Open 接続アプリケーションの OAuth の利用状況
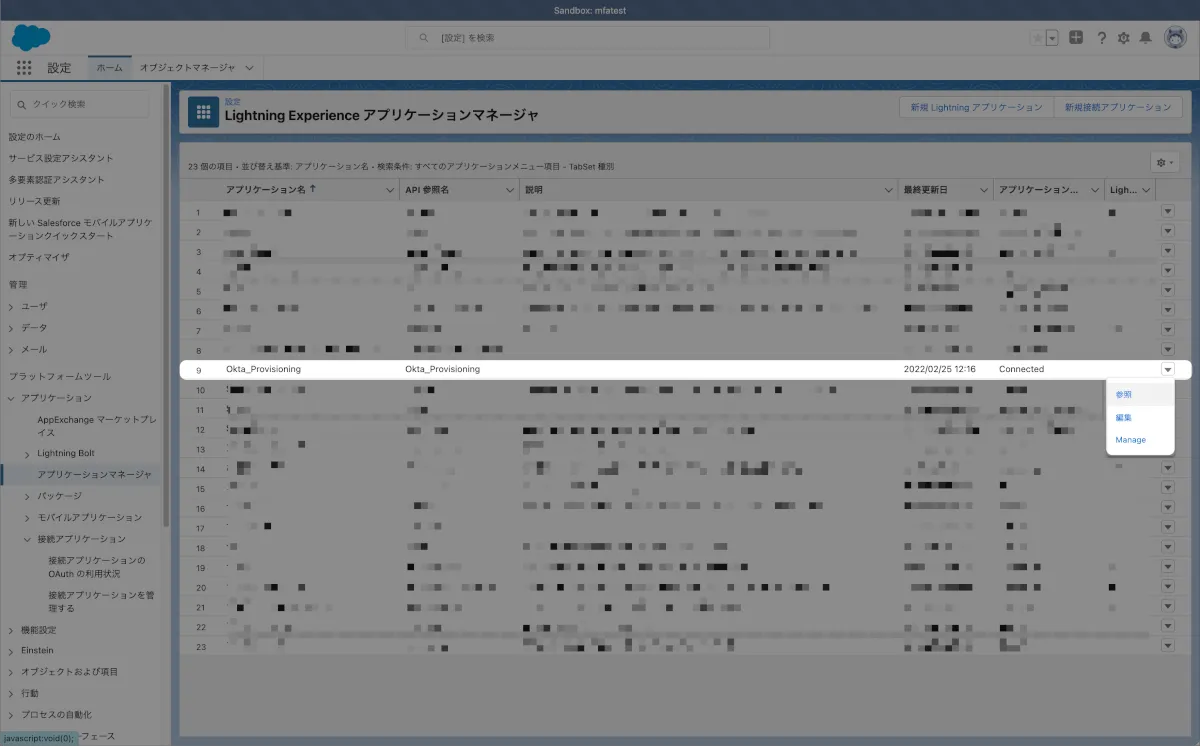Image resolution: width=1200 pixels, height=746 pixels. coord(97,567)
